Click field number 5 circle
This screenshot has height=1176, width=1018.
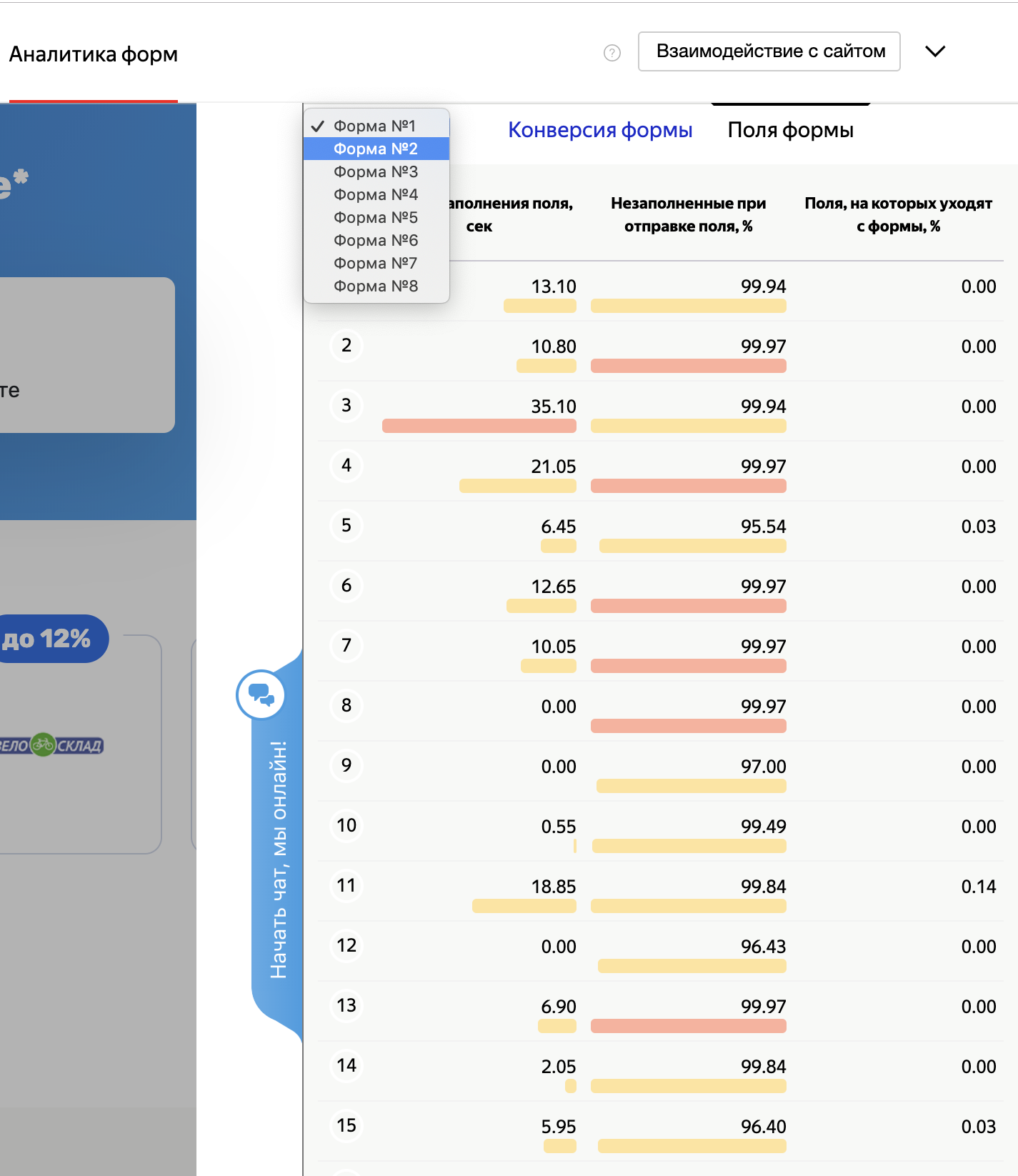tap(346, 526)
